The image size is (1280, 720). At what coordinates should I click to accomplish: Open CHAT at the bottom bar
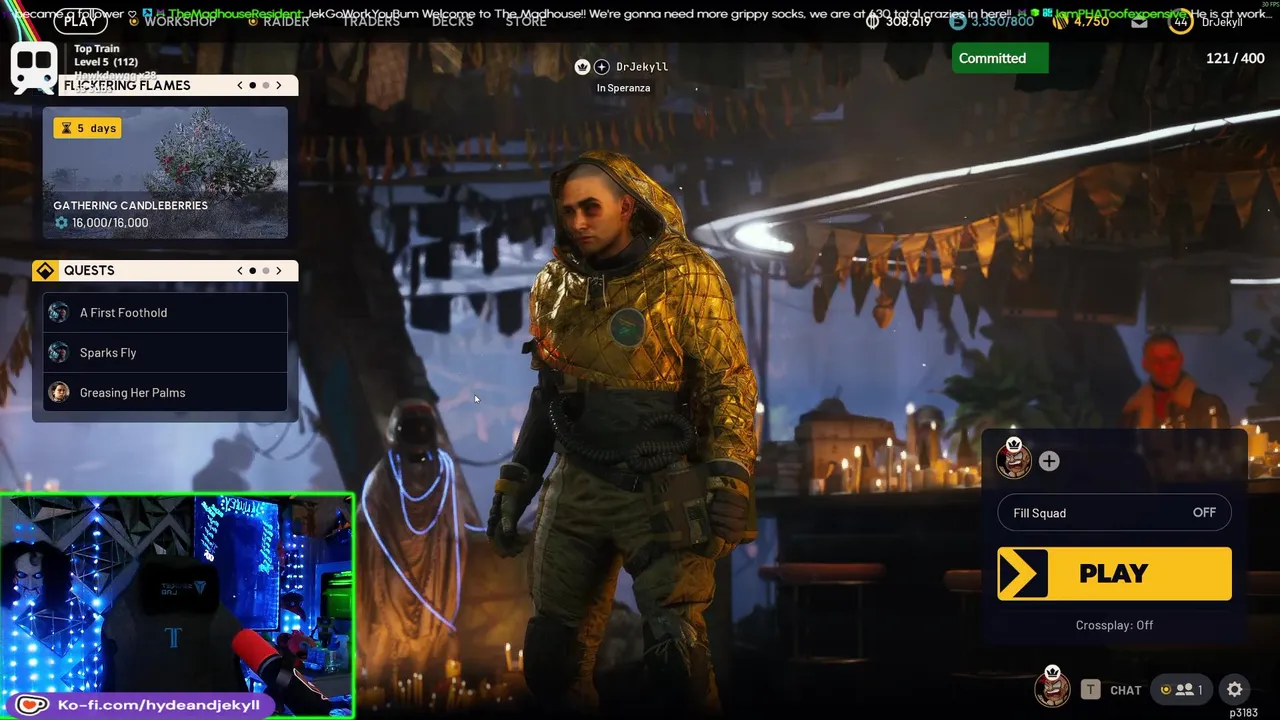(1125, 690)
